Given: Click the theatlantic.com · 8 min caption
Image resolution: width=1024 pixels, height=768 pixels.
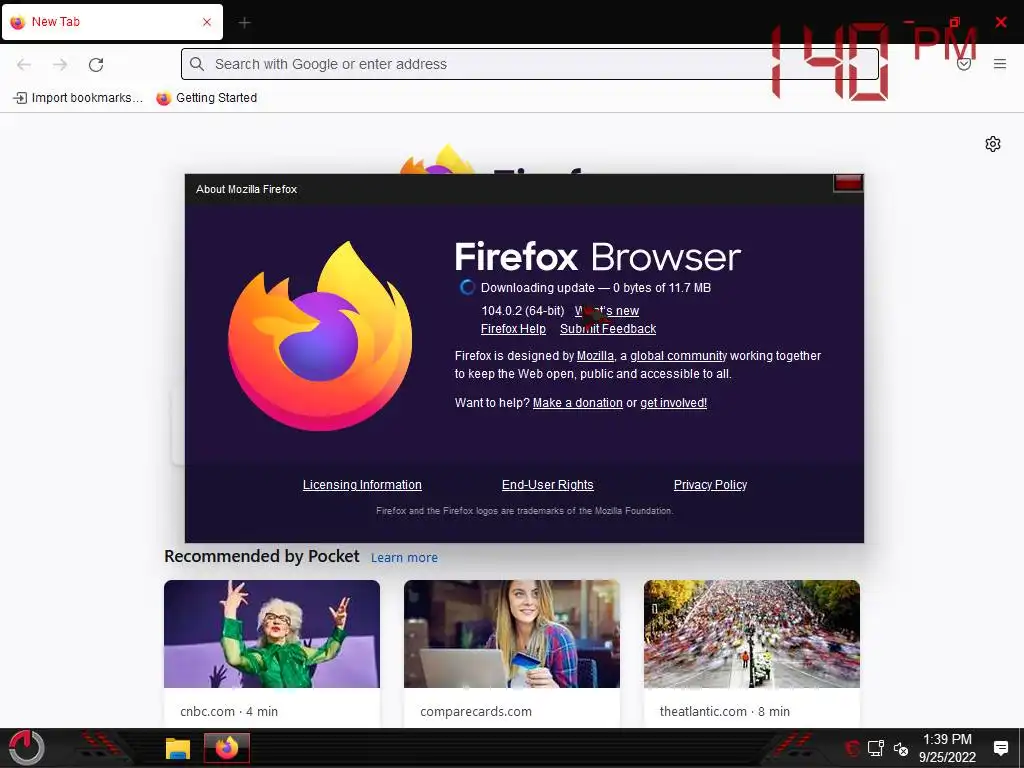Looking at the screenshot, I should [725, 711].
